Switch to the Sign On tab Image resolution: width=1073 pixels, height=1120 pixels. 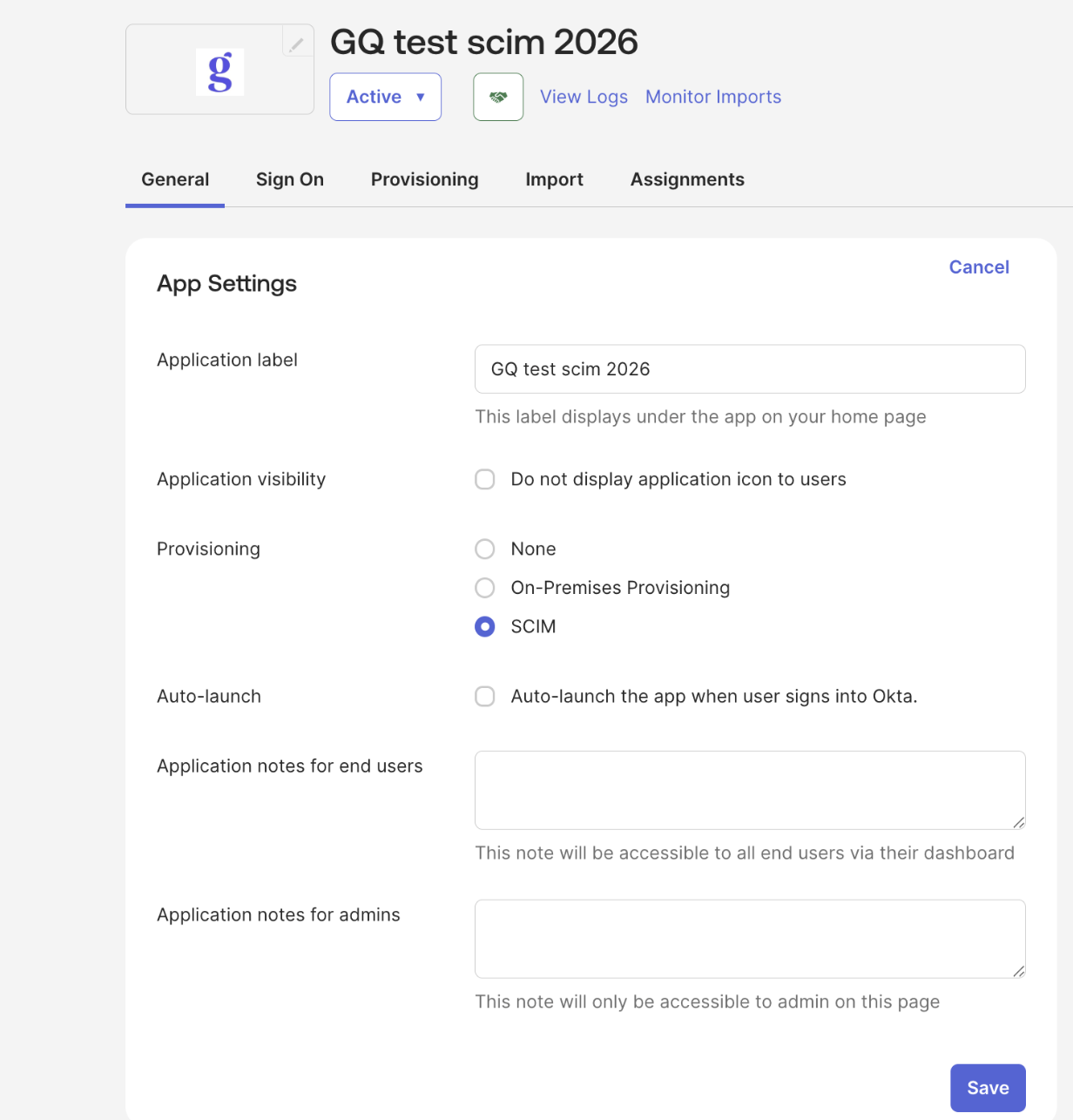(290, 179)
